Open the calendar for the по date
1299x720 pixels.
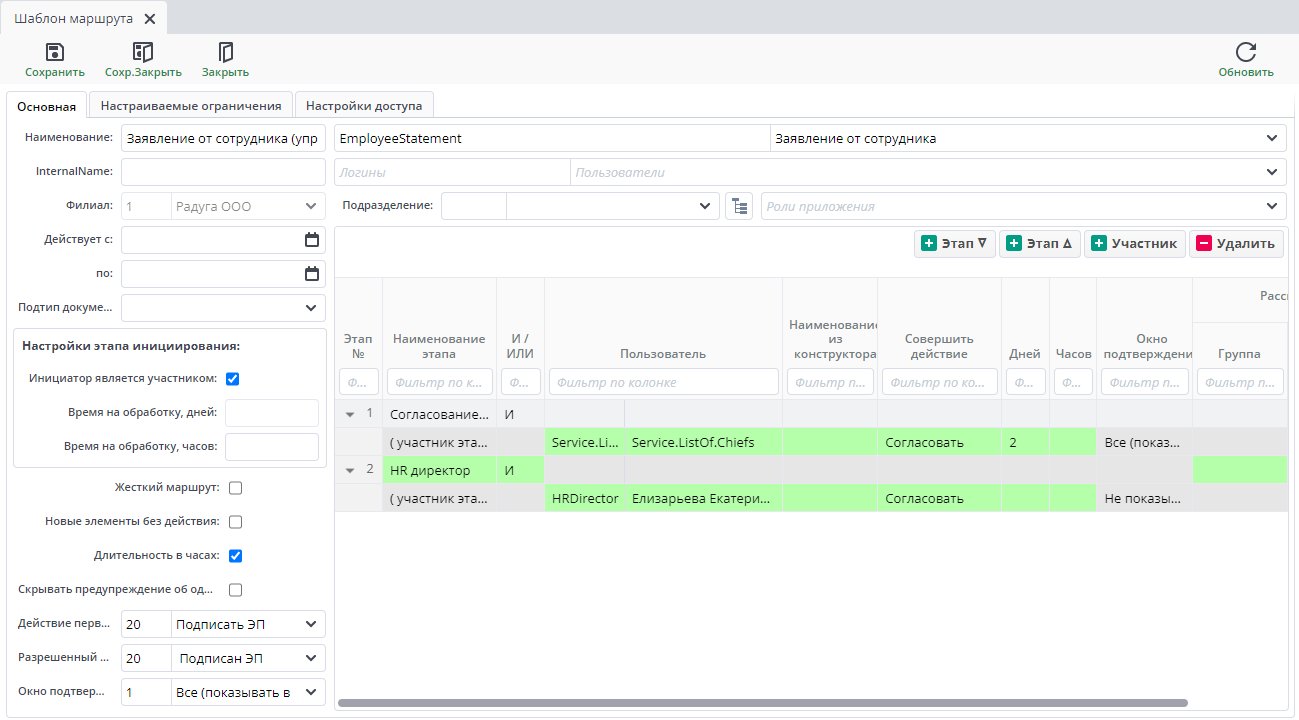pyautogui.click(x=312, y=274)
